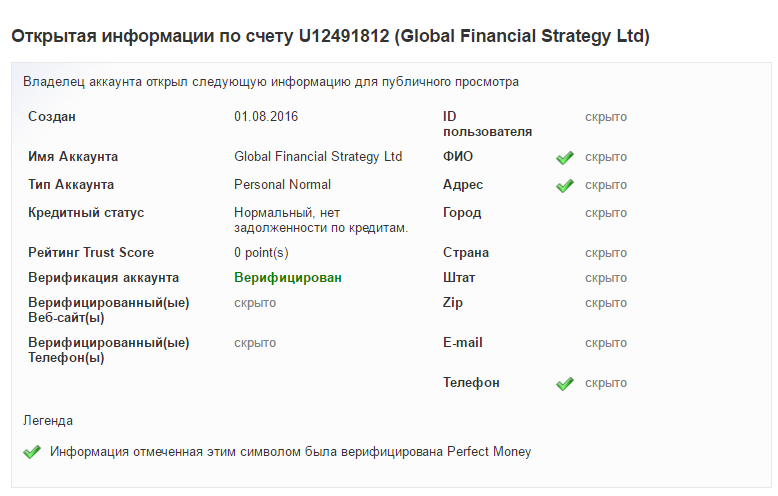Click the page heading with account U12491812
The height and width of the screenshot is (496, 778).
(x=330, y=37)
